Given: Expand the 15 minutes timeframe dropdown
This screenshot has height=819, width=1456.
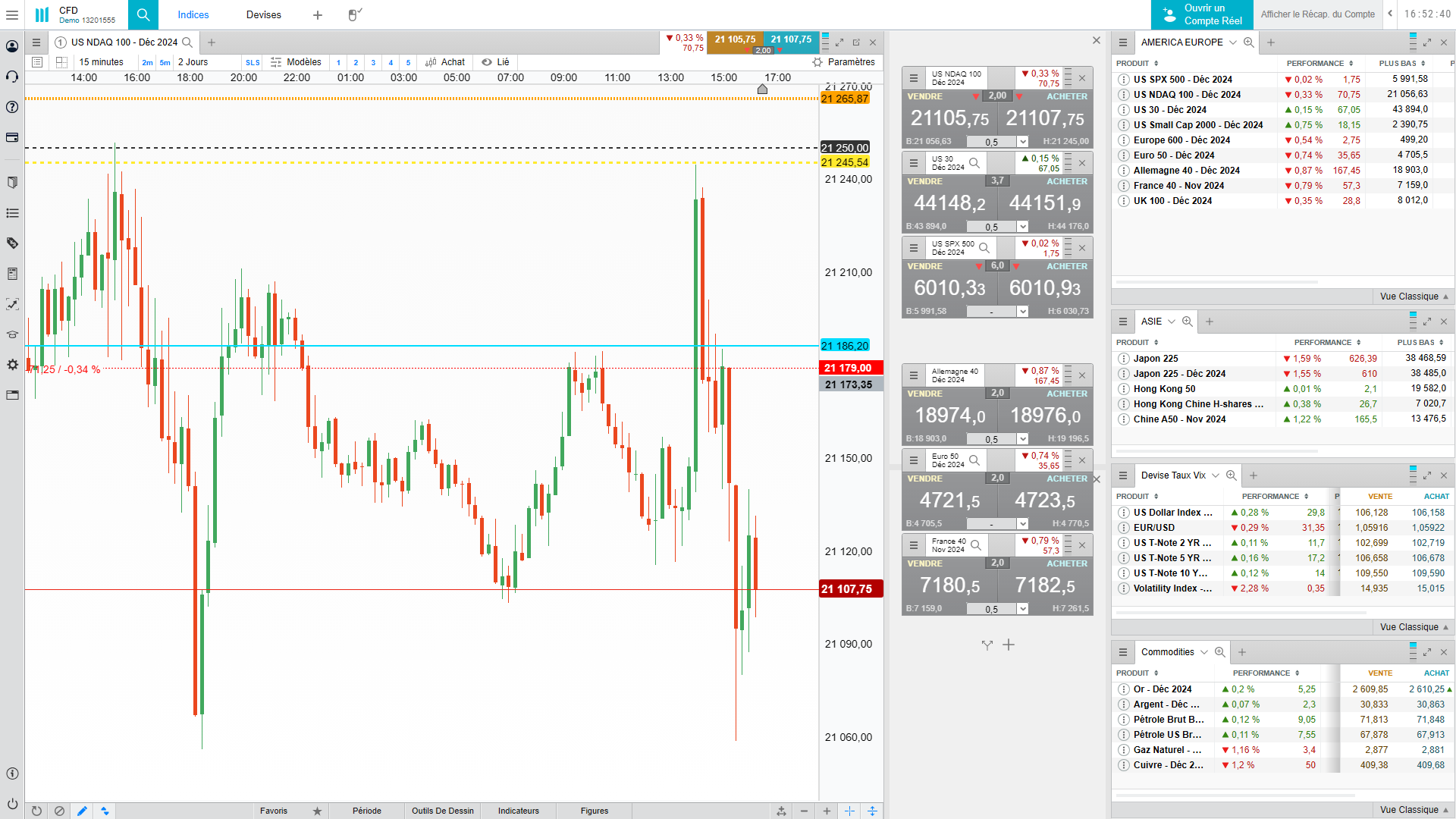Looking at the screenshot, I should click(x=101, y=62).
